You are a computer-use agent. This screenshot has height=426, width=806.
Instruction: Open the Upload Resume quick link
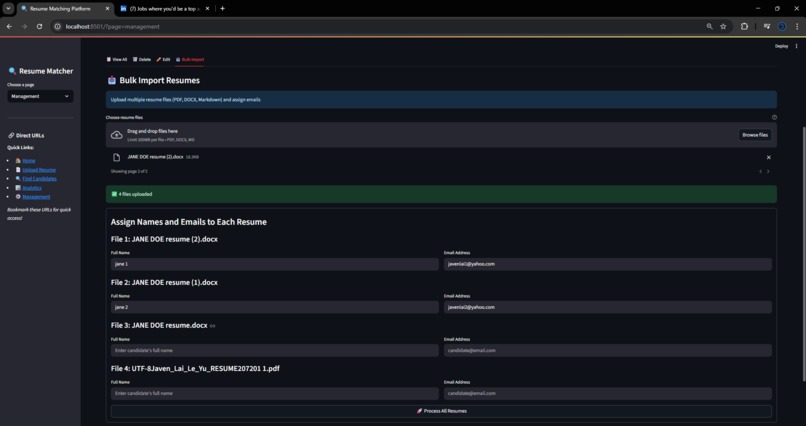point(39,170)
